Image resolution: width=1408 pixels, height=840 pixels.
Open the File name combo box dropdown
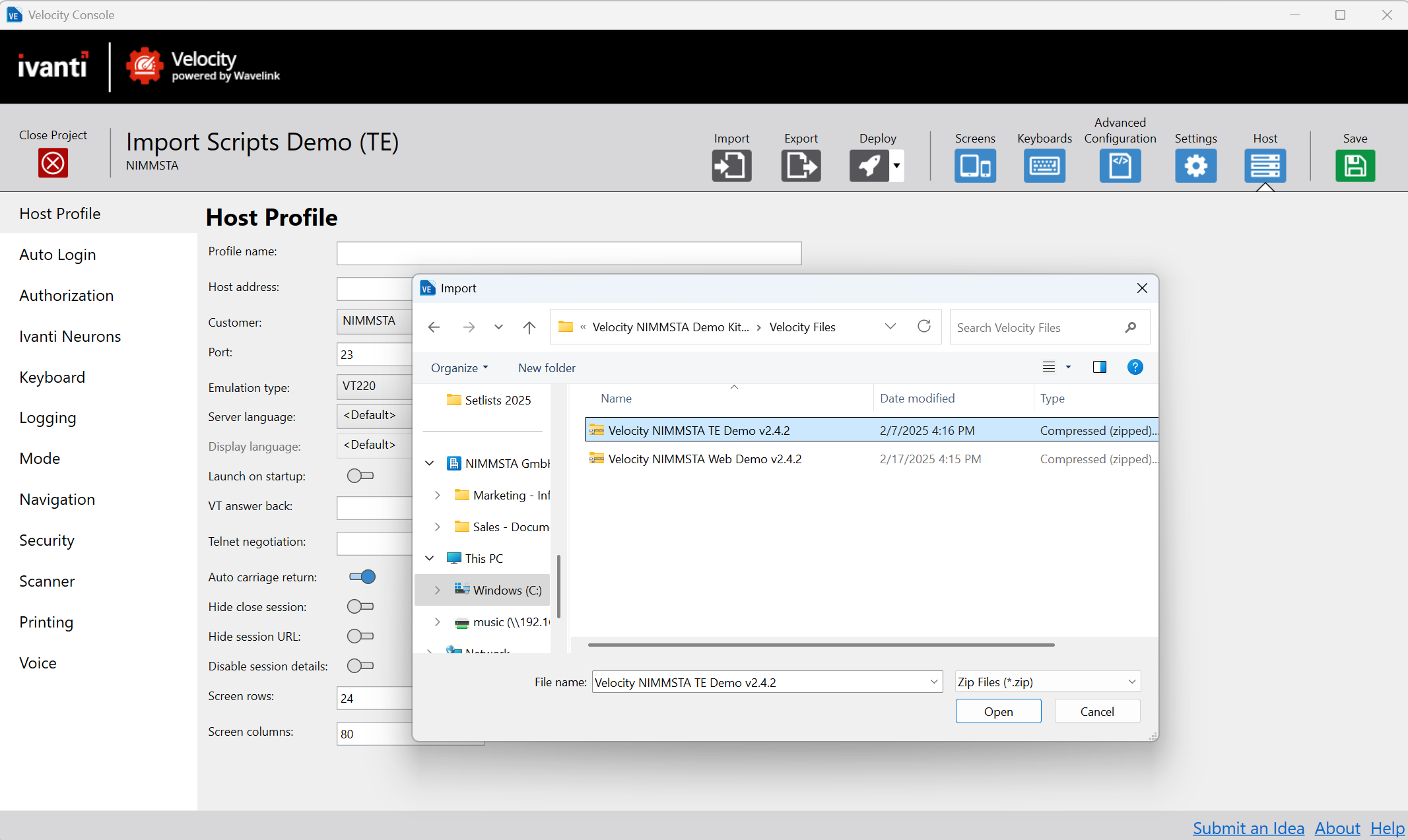(933, 682)
